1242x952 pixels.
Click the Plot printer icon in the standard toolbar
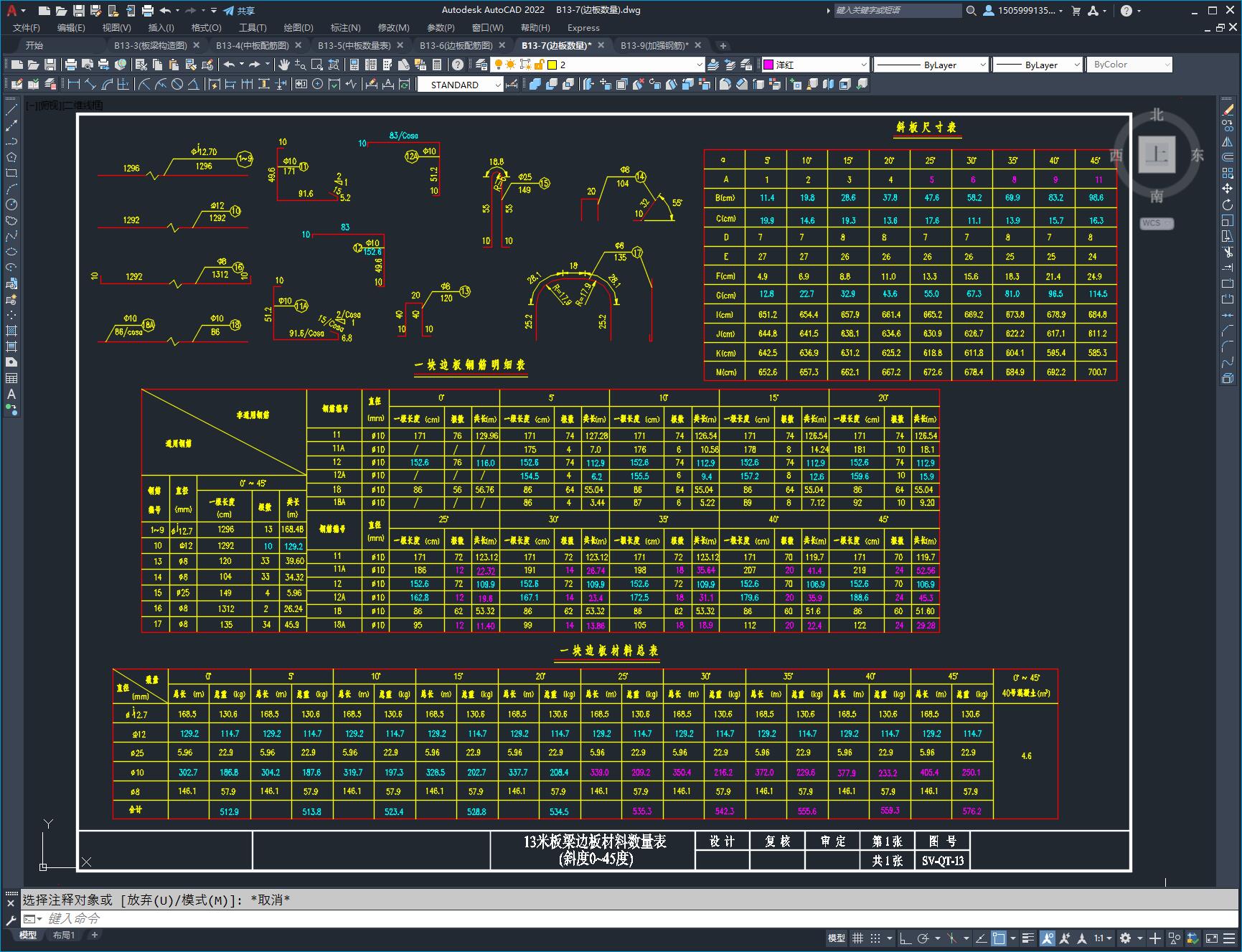point(71,65)
